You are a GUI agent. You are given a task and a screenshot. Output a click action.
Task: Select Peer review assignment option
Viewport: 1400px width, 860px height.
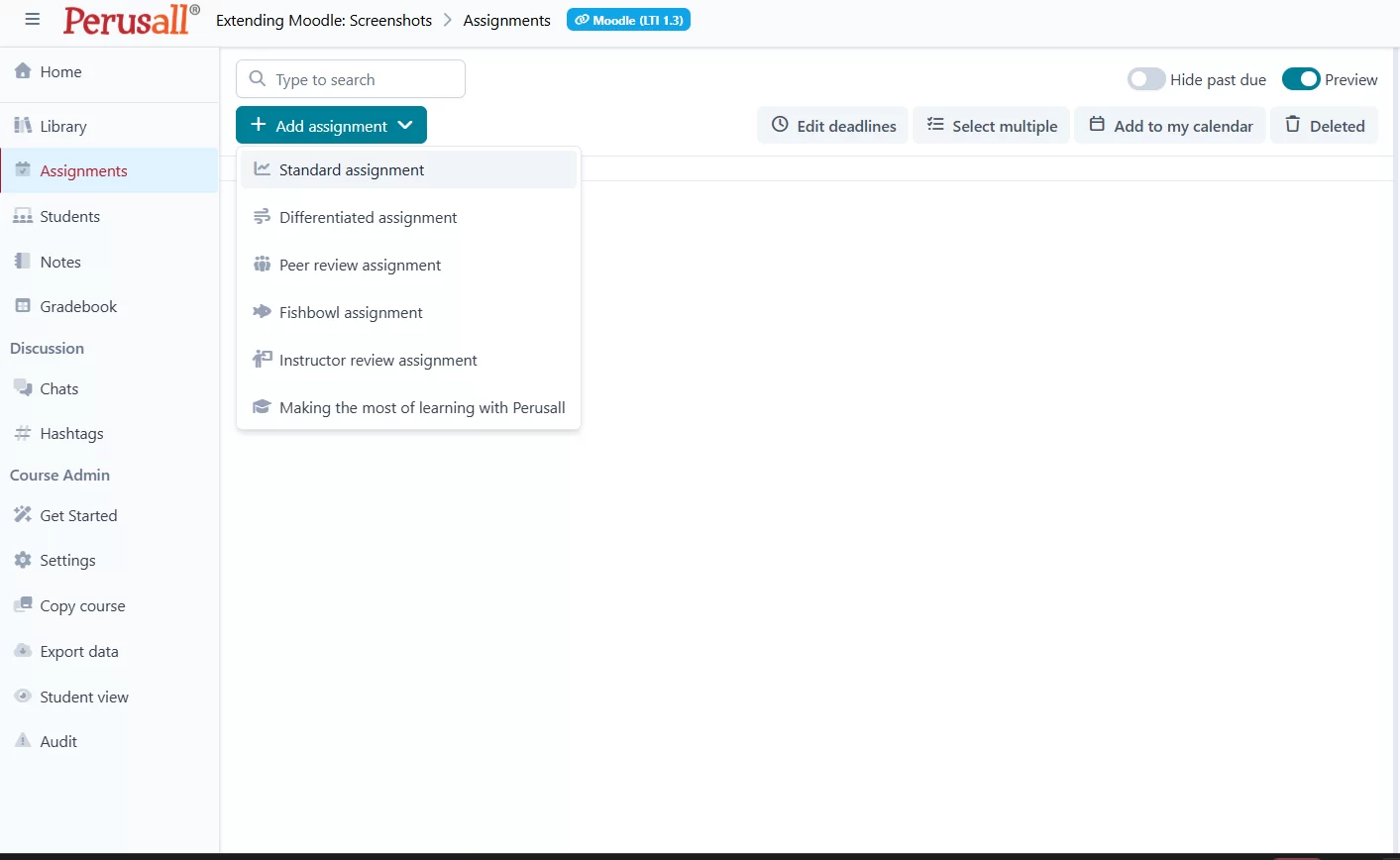[x=360, y=266]
